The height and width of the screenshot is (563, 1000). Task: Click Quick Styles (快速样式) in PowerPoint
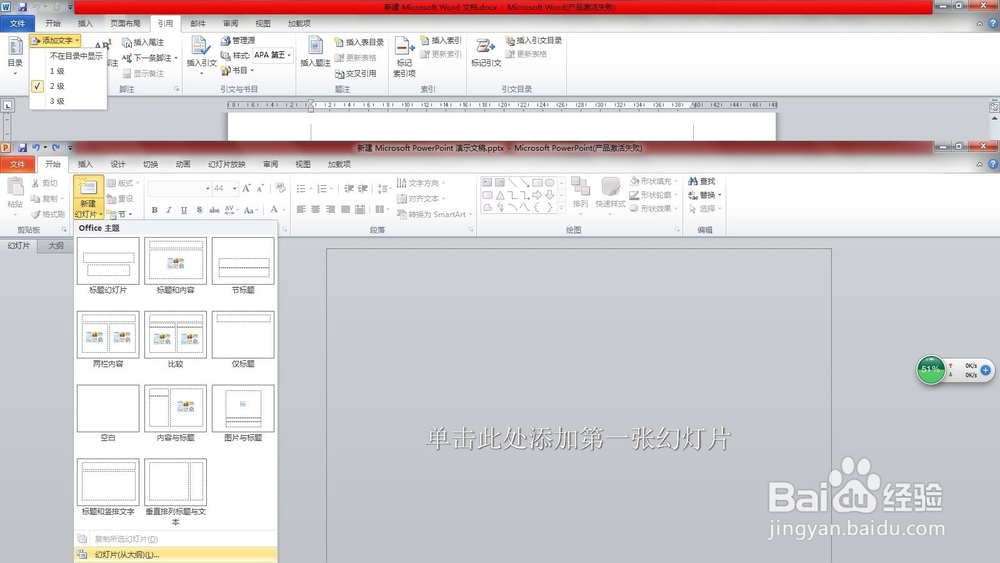pos(610,193)
